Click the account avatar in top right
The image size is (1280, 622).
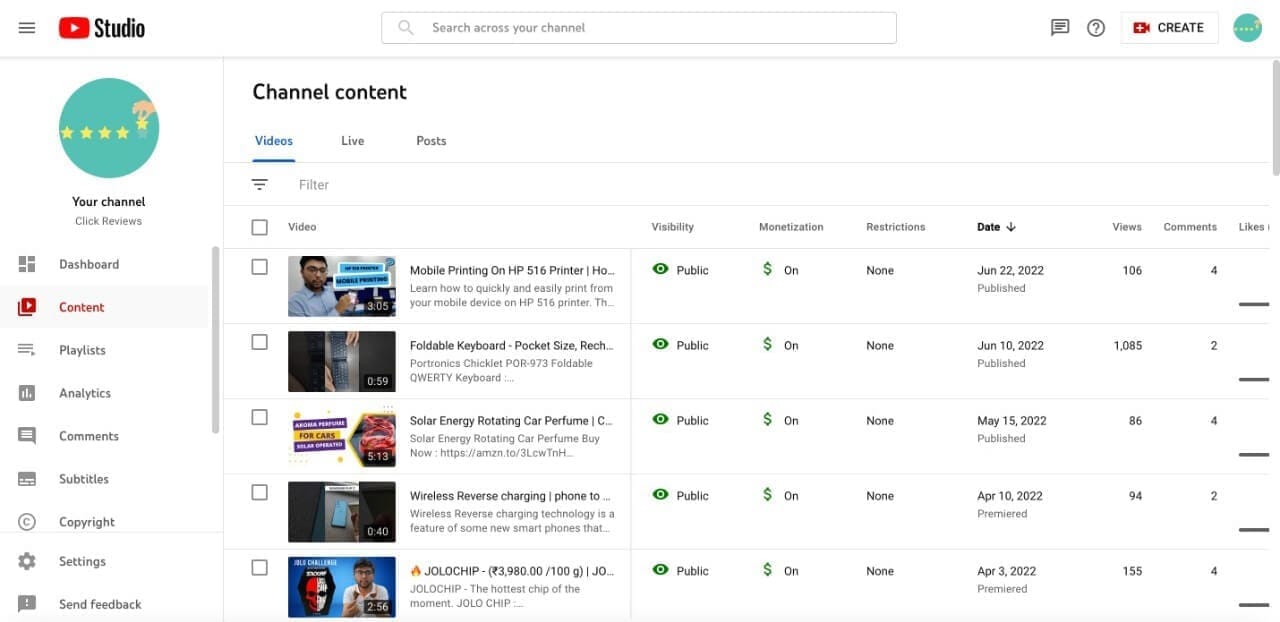[x=1247, y=28]
